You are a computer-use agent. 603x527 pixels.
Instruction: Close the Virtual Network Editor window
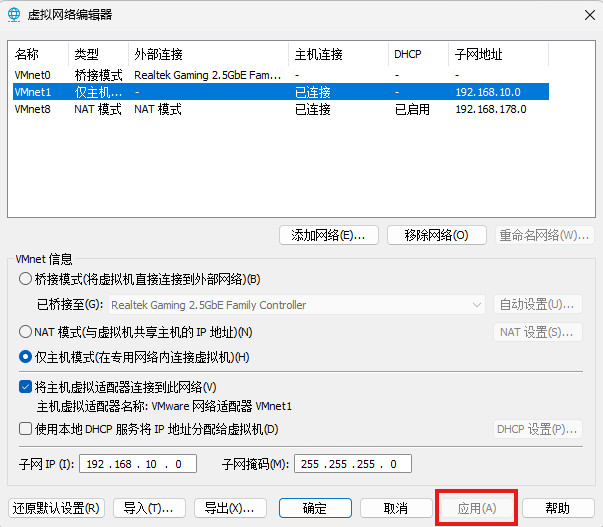[x=585, y=14]
